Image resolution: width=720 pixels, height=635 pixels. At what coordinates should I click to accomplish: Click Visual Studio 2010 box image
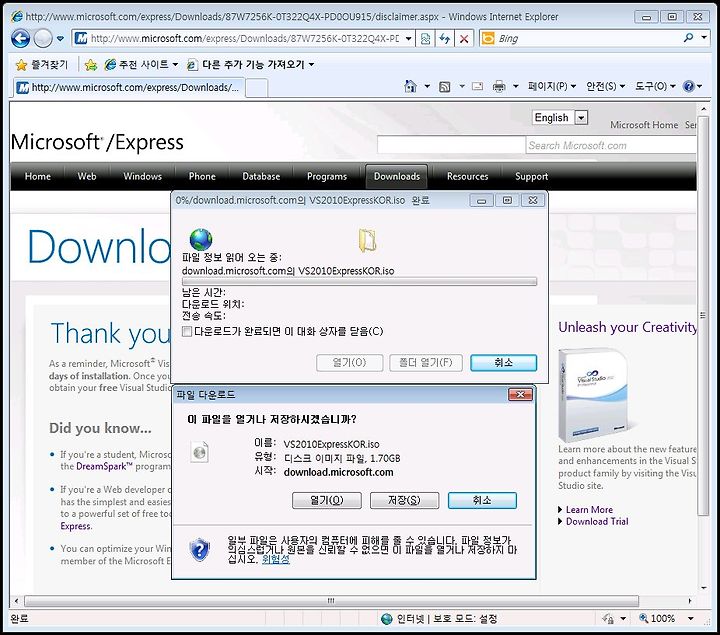coord(594,395)
